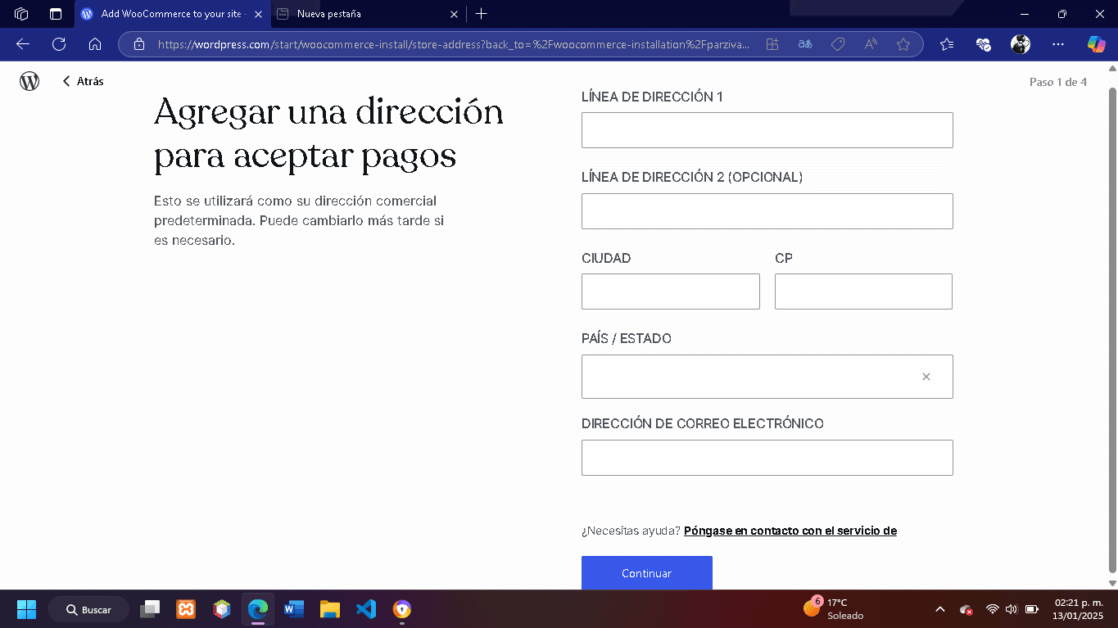Open the read aloud icon in address bar
The height and width of the screenshot is (628, 1118).
click(x=871, y=44)
